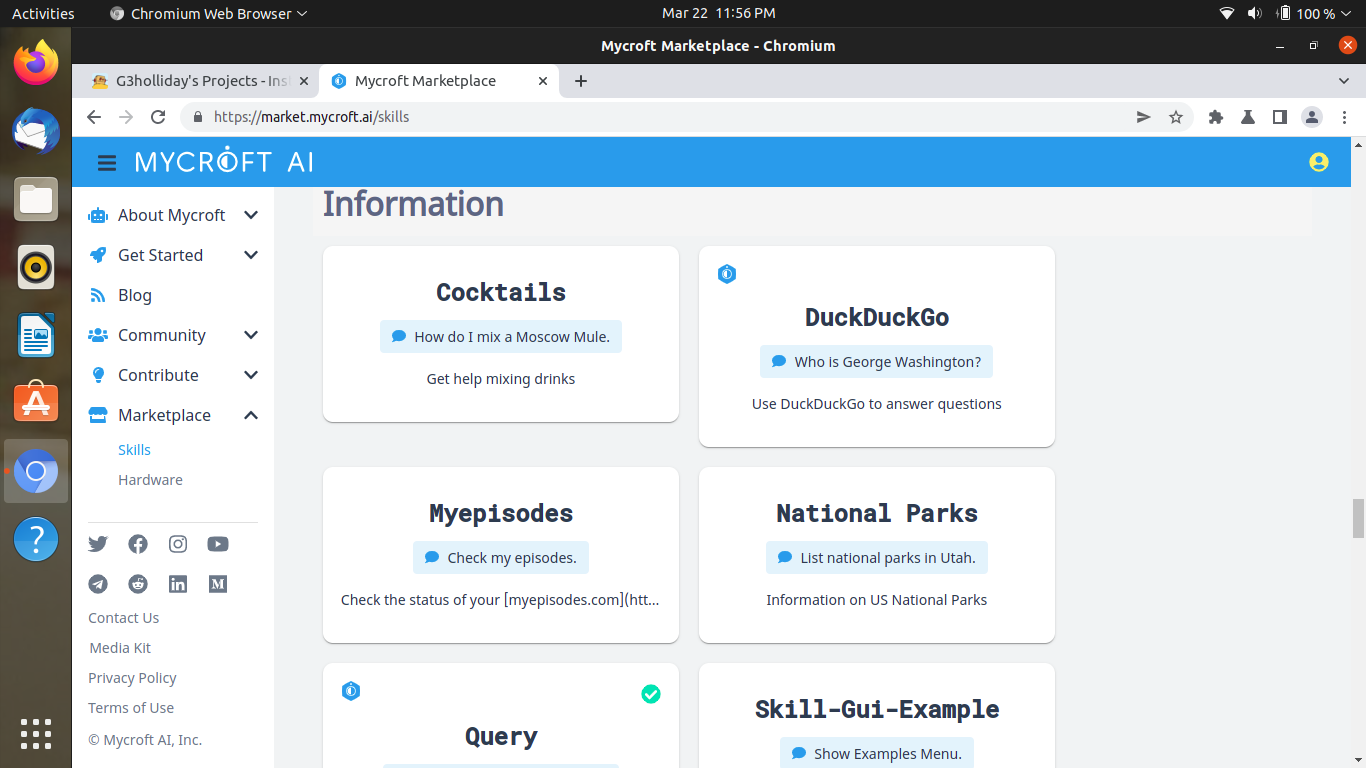Viewport: 1366px width, 768px height.
Task: Open the Contact Us link
Action: coord(123,618)
